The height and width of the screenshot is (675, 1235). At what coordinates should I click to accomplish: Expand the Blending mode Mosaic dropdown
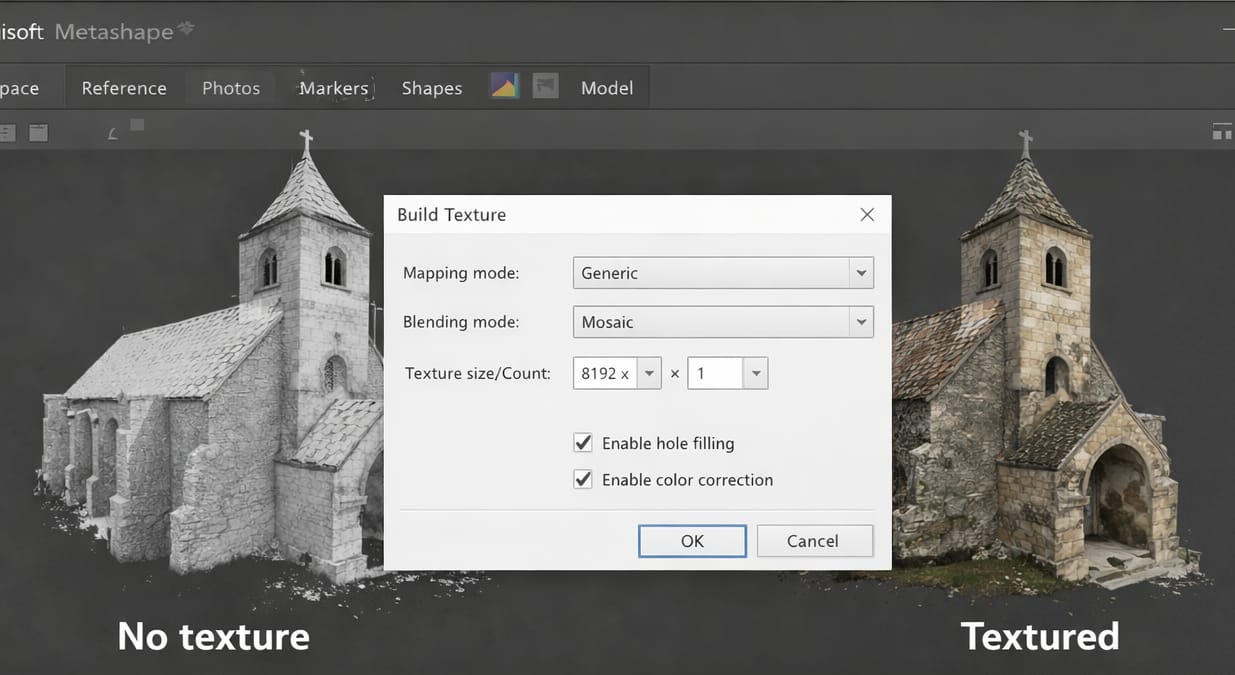click(x=860, y=322)
